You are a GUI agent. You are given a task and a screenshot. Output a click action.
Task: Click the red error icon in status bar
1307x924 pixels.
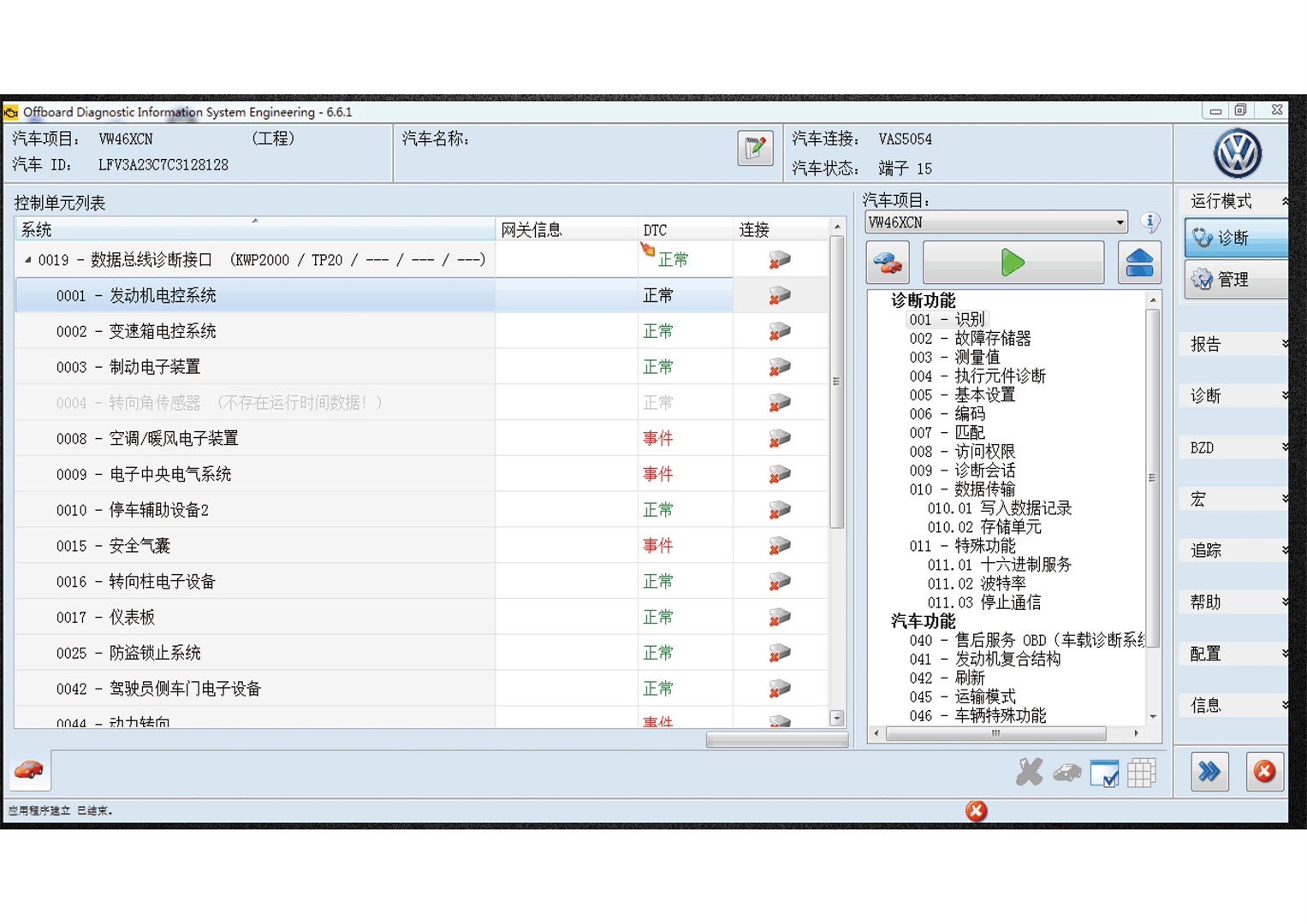pyautogui.click(x=976, y=811)
